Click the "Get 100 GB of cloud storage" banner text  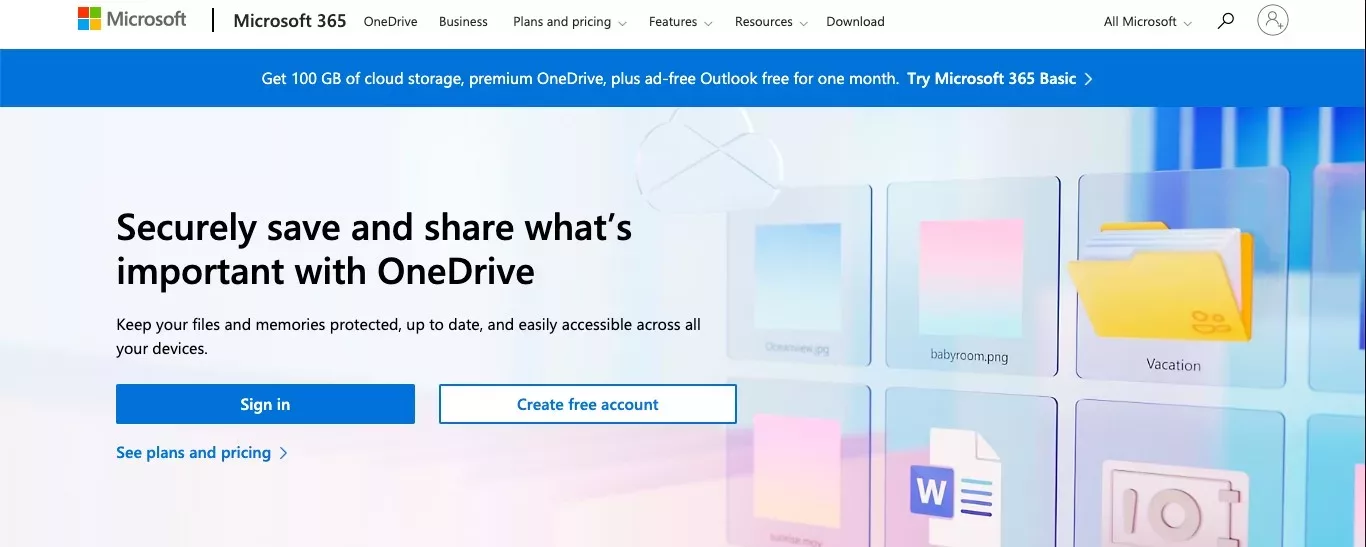point(580,78)
